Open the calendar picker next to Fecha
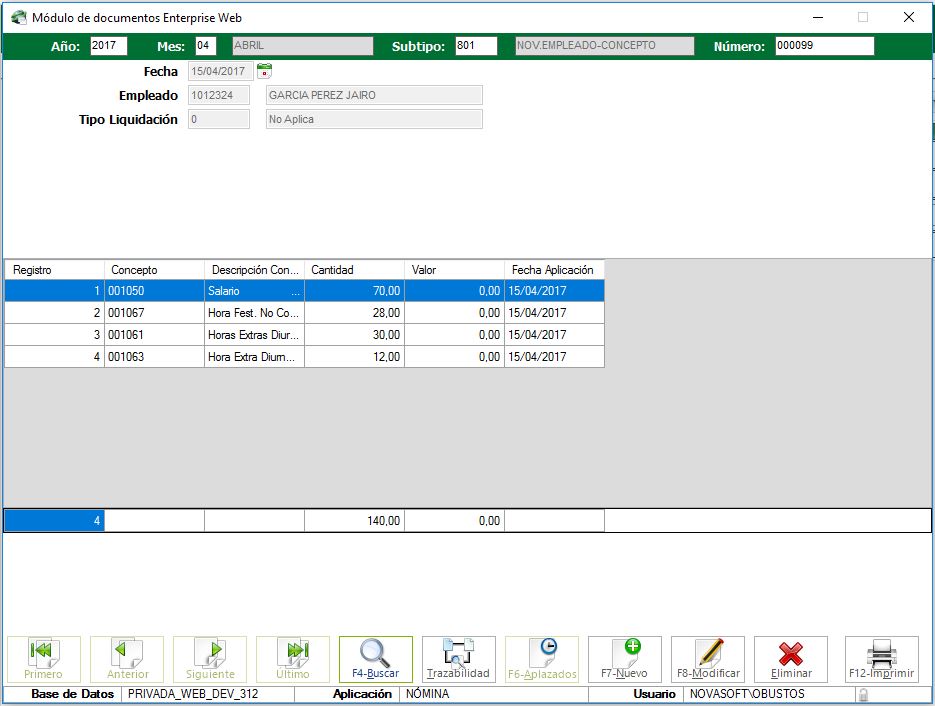The width and height of the screenshot is (935, 706). click(x=264, y=71)
